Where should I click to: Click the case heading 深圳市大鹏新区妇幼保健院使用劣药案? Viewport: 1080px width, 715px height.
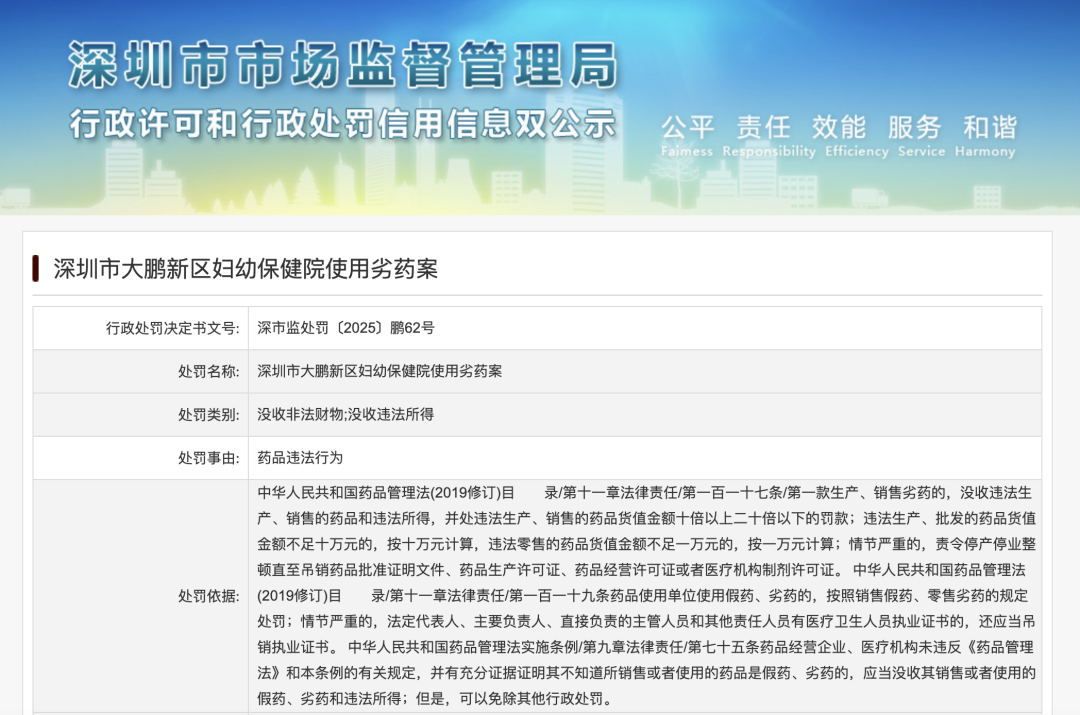(x=245, y=268)
